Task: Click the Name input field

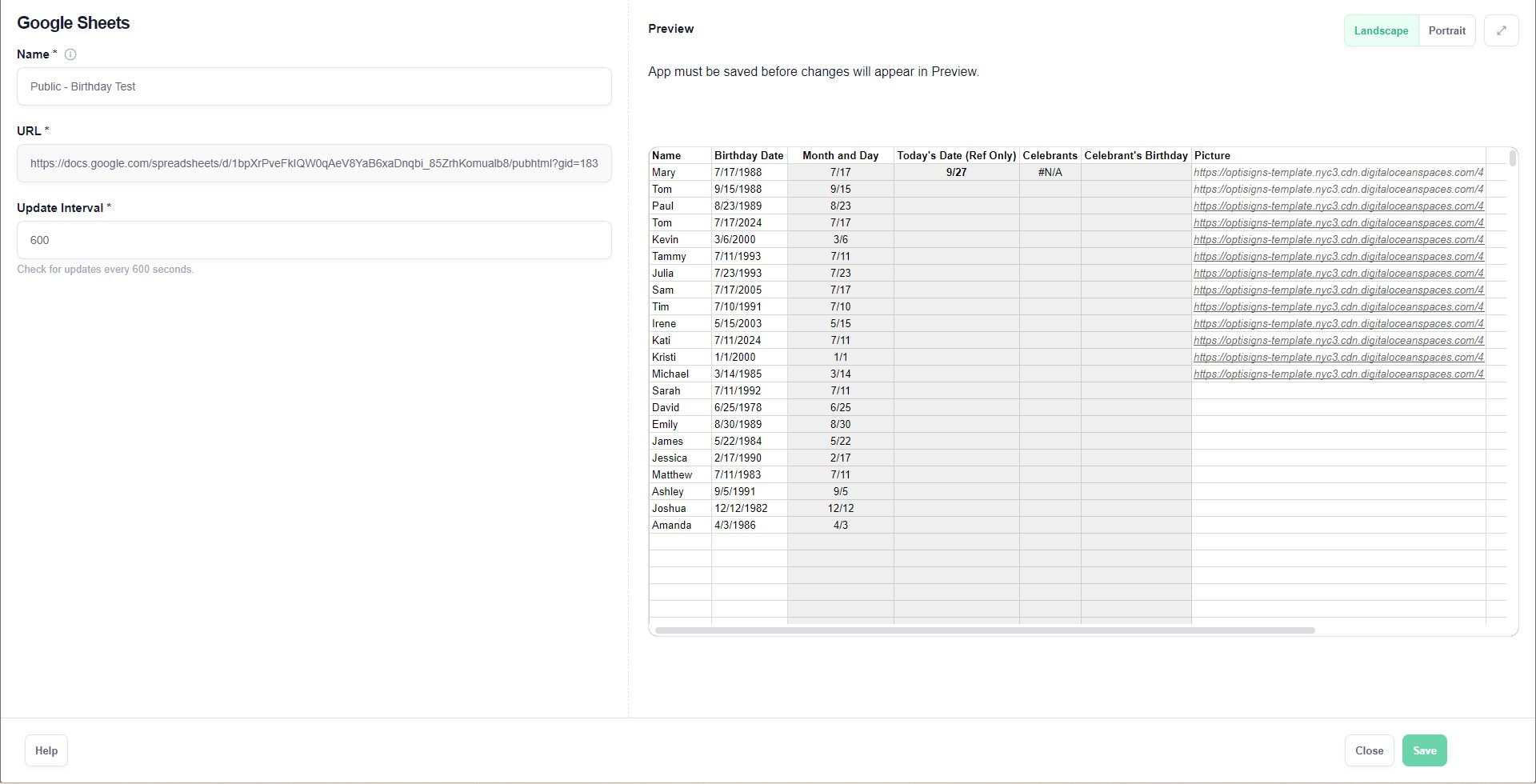Action: coord(314,86)
